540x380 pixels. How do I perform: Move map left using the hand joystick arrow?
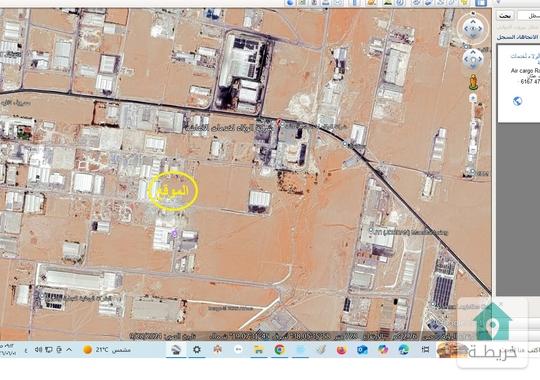pos(466,59)
